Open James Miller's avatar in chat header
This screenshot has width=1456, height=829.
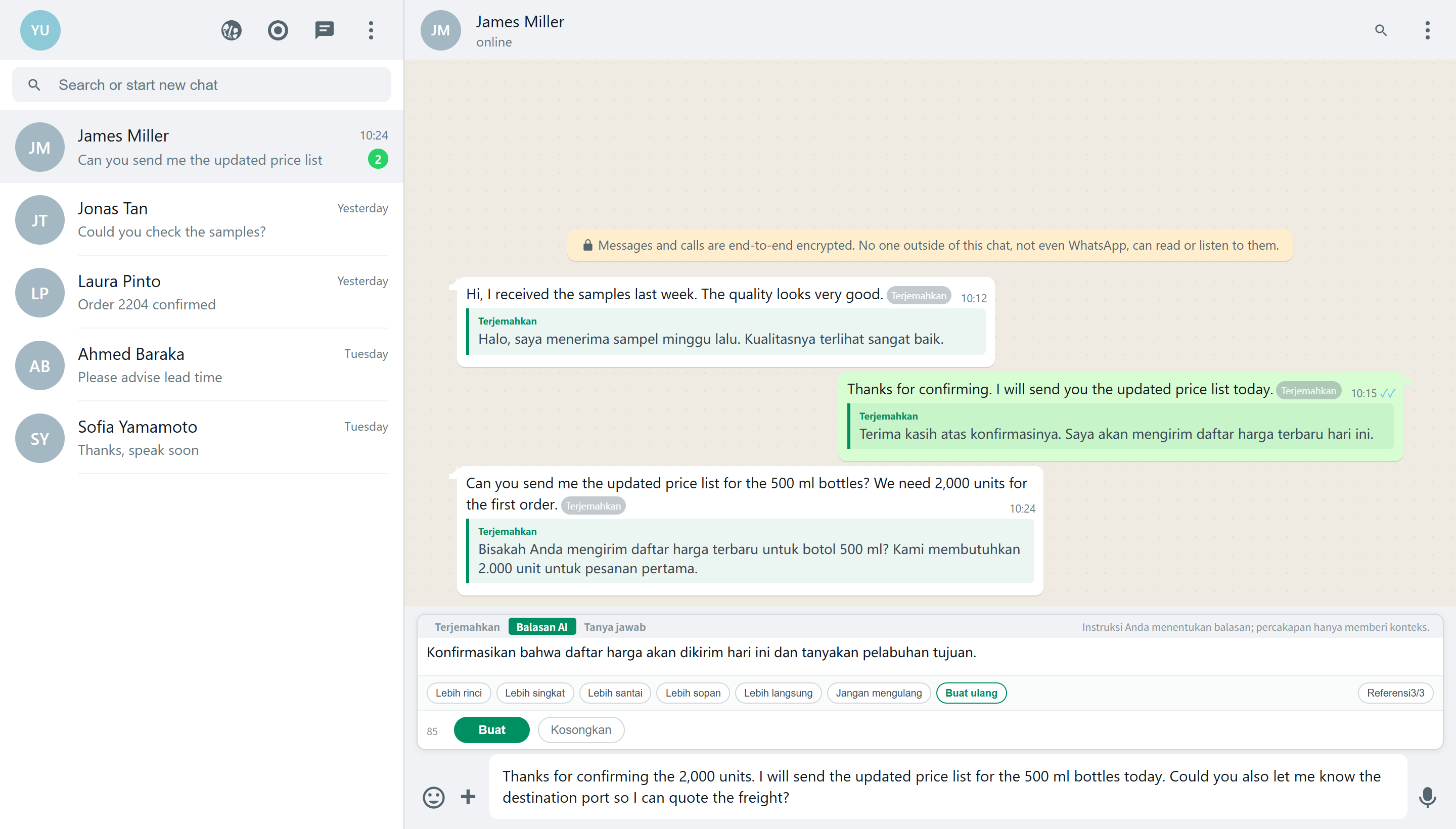[x=440, y=30]
